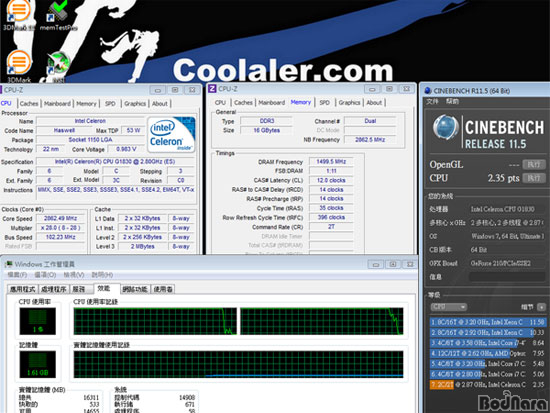Viewport: 550px width, 413px height.
Task: Select ranking entry 8C/16T 3.20 GHz Xeon
Action: [x=488, y=322]
